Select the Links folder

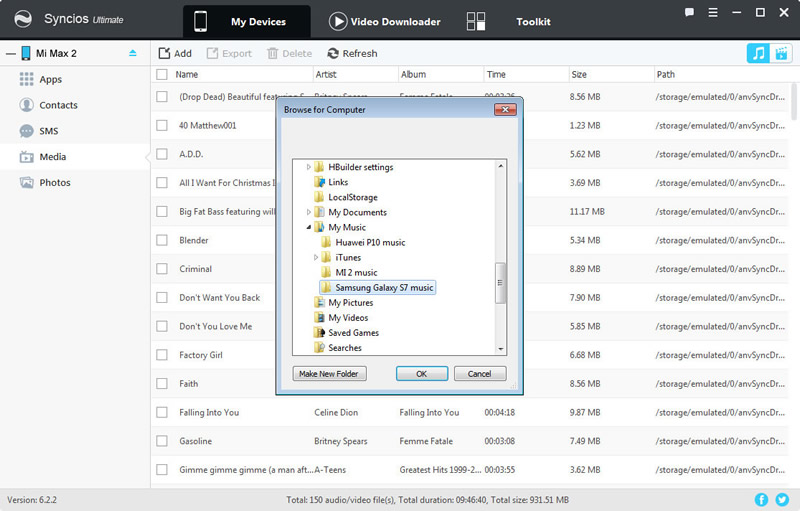pos(338,182)
